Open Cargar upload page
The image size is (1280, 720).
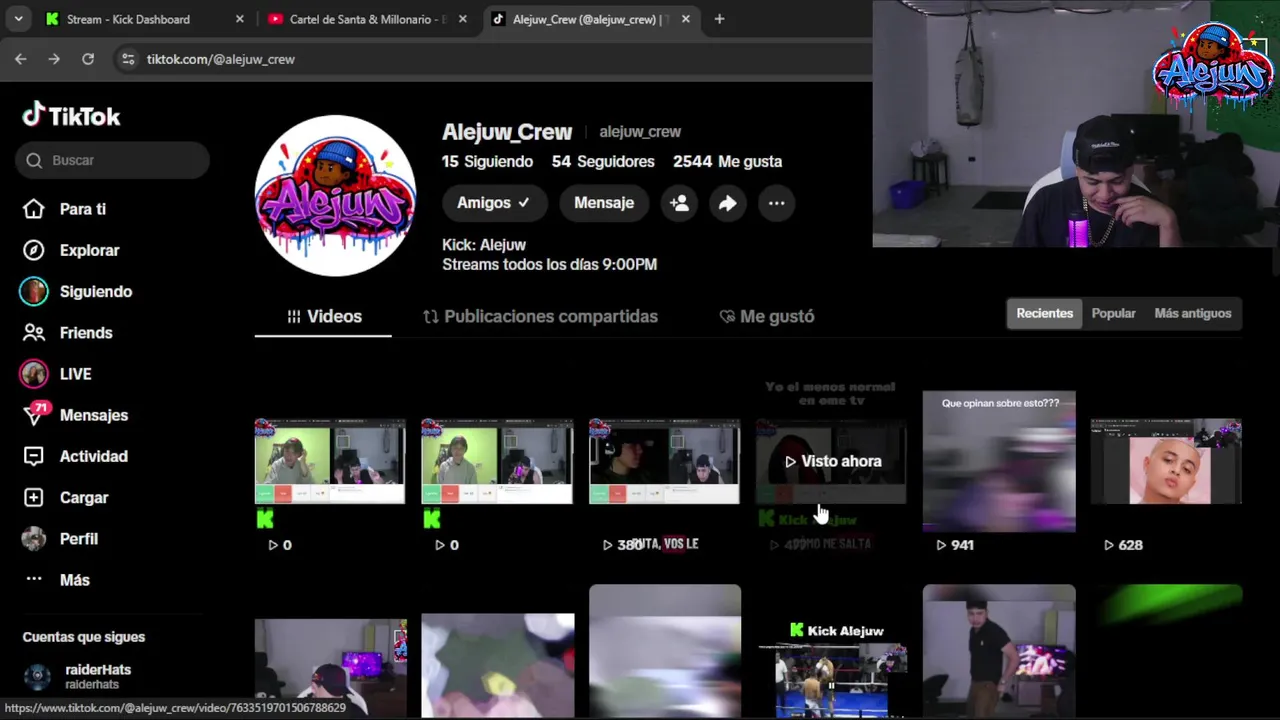(68, 497)
